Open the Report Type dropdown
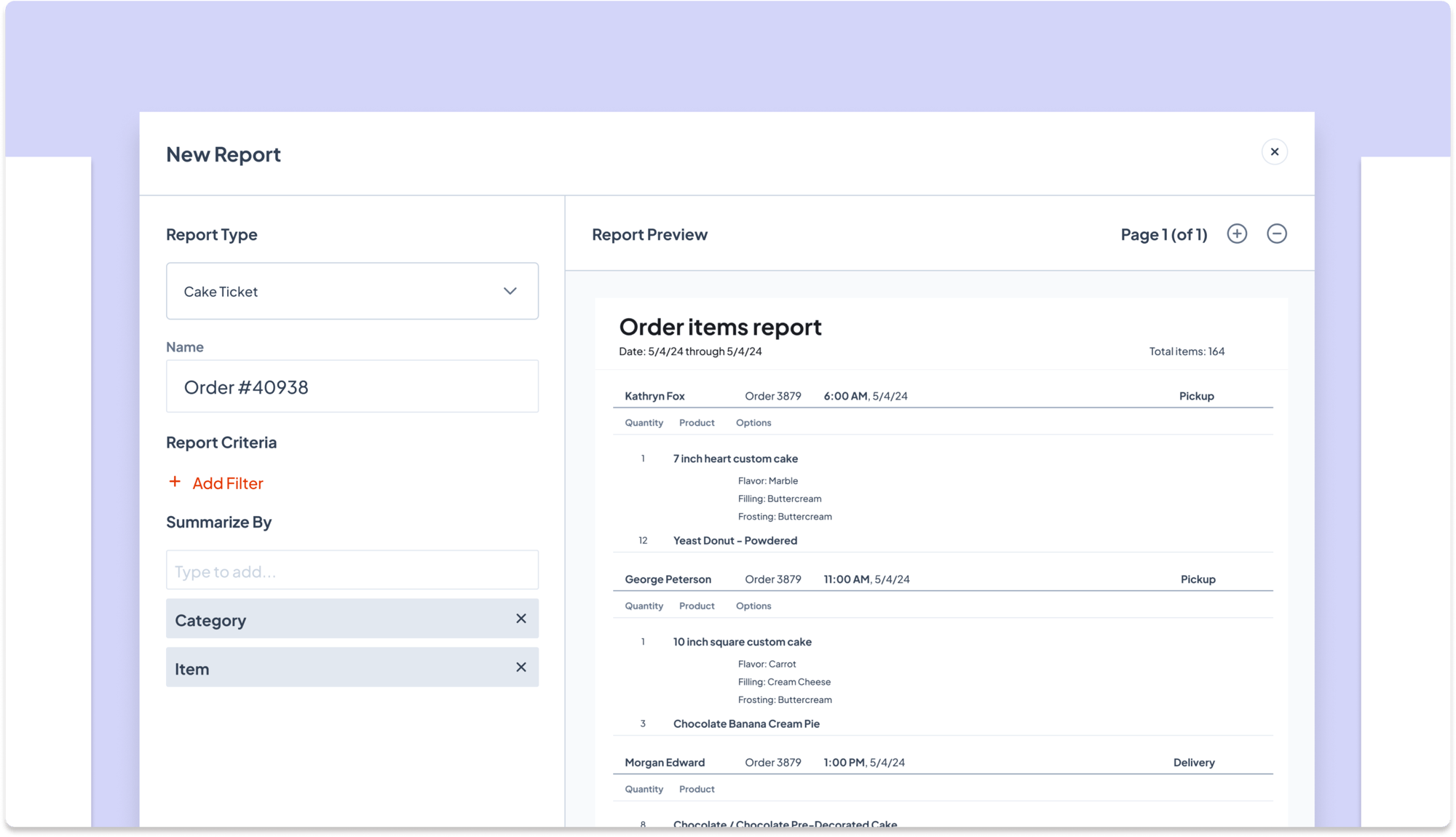Screen dimensions: 1456x837 [352, 291]
